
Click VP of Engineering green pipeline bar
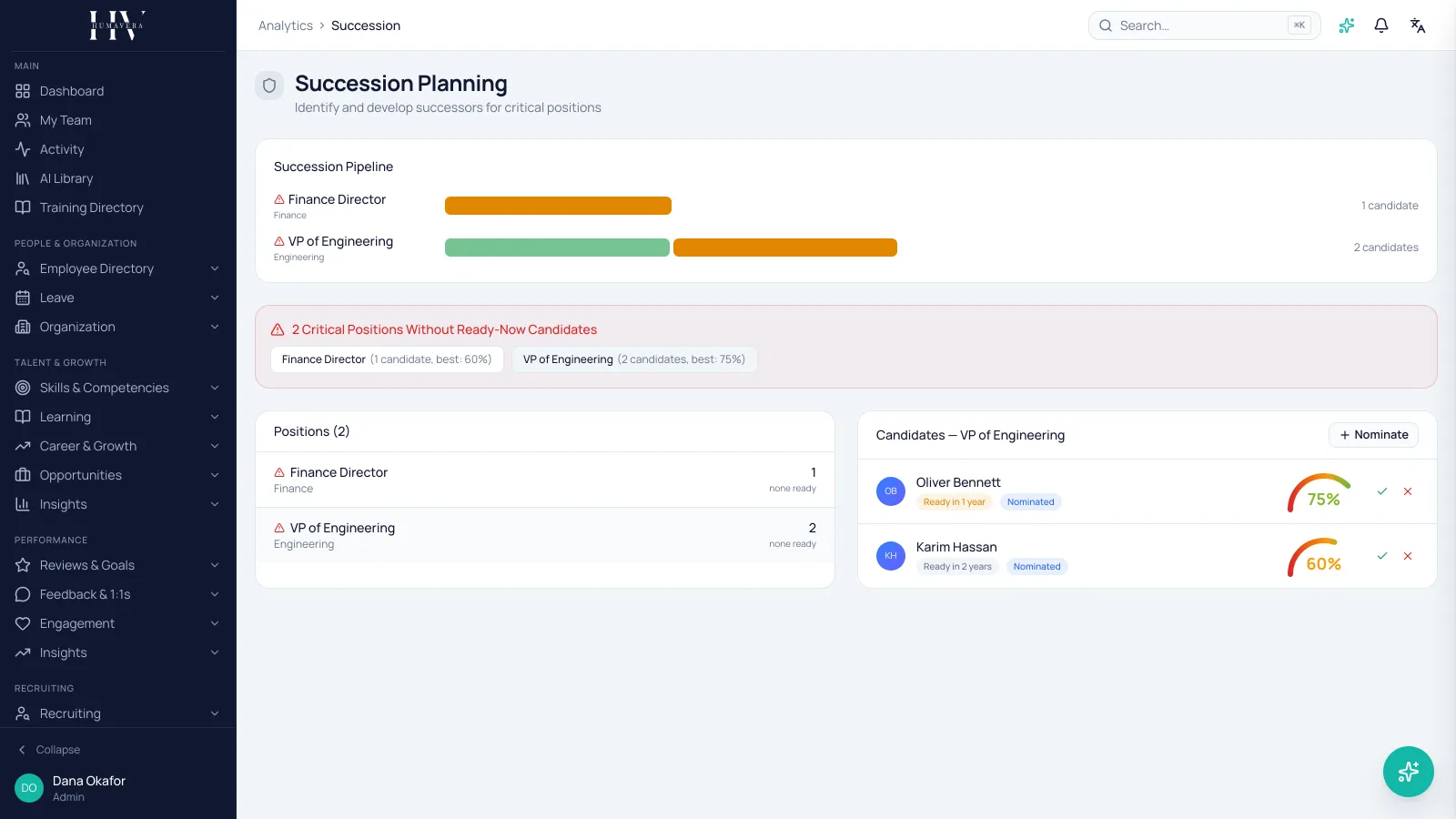tap(557, 248)
